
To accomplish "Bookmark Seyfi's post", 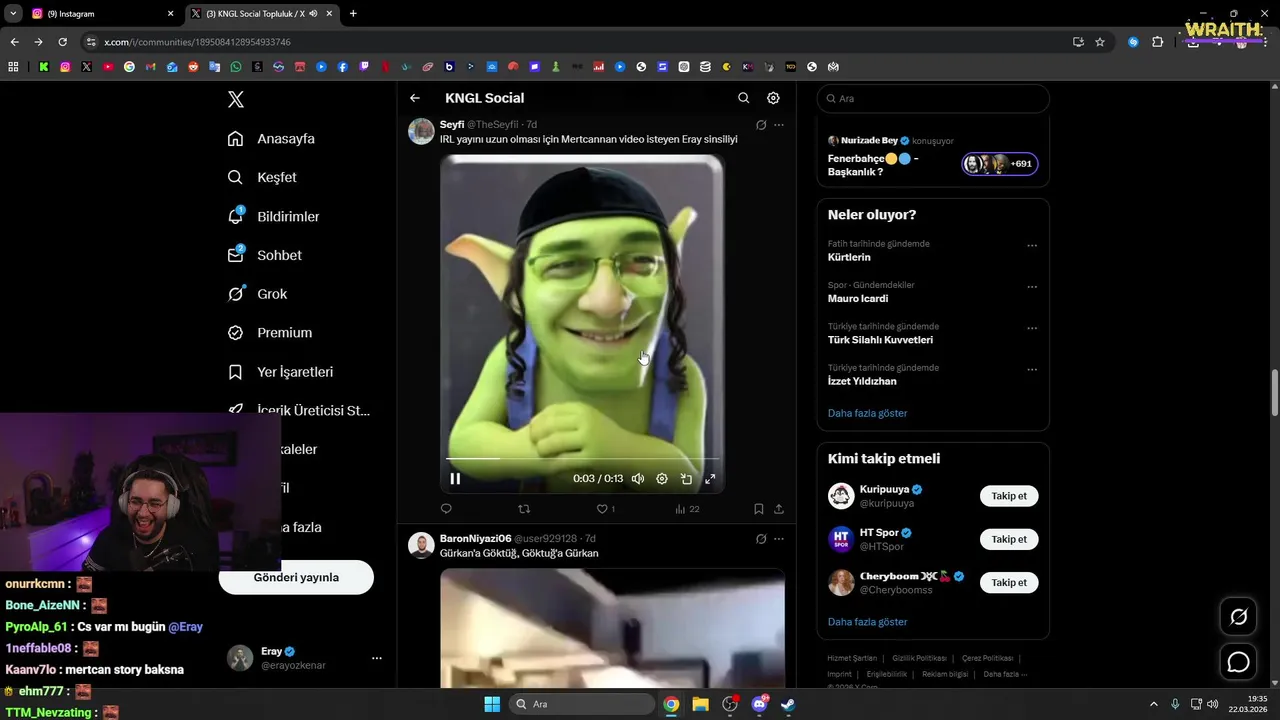I will click(759, 509).
